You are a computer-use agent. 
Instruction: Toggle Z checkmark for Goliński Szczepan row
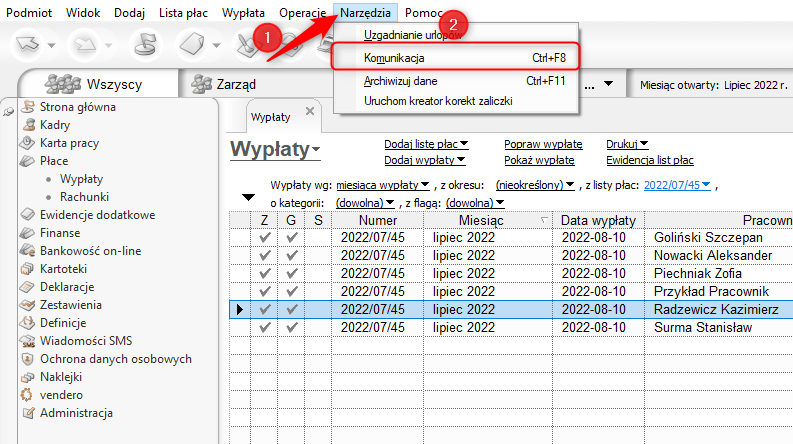(x=265, y=237)
